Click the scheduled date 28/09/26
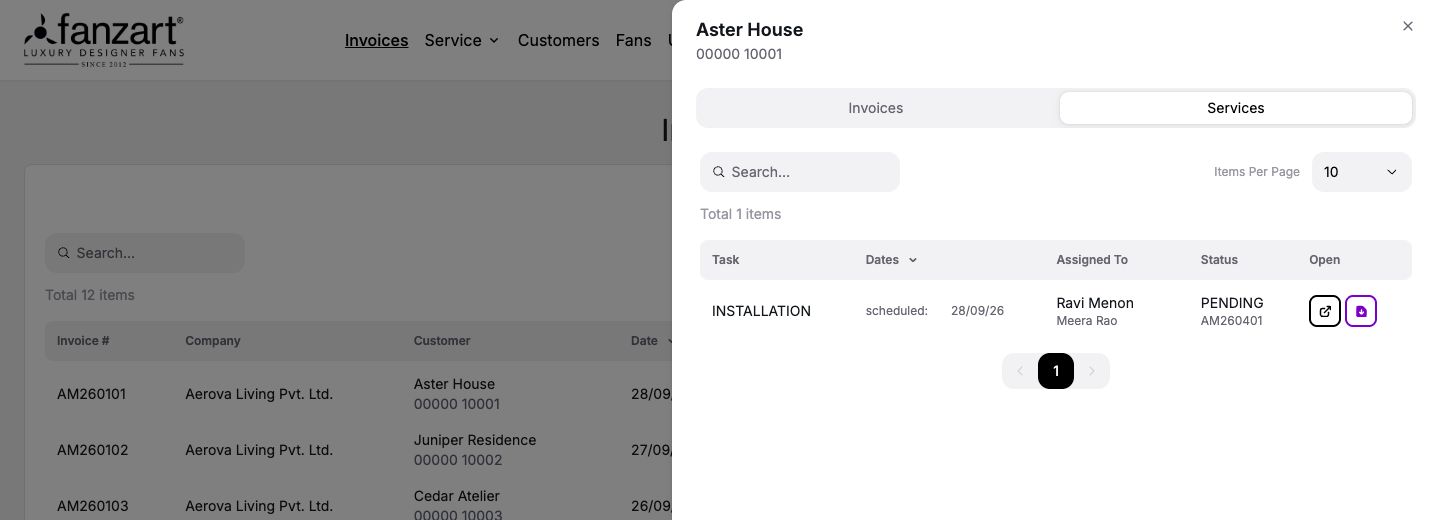The width and height of the screenshot is (1440, 520). pos(977,311)
